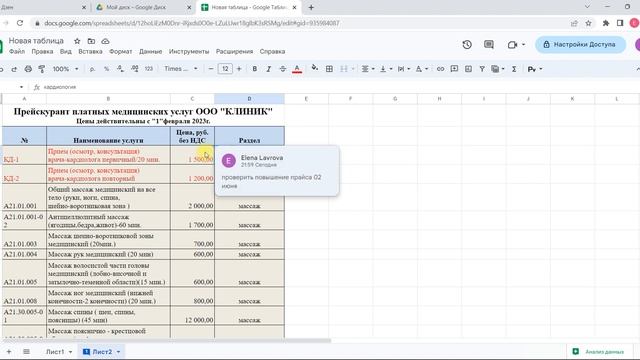
Task: Open name box dropdown arrow
Action: pos(21,87)
